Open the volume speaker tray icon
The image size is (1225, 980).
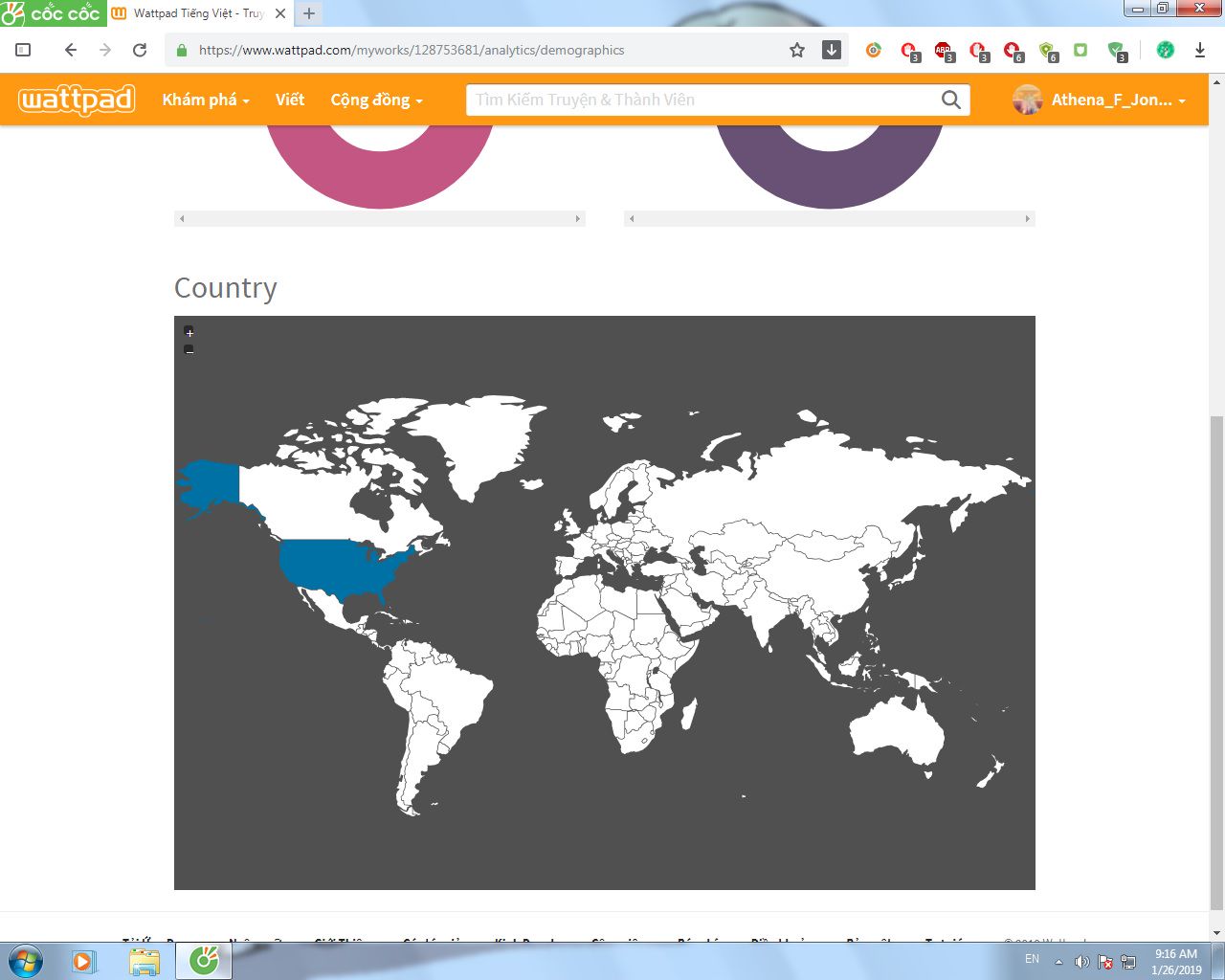(x=1081, y=962)
